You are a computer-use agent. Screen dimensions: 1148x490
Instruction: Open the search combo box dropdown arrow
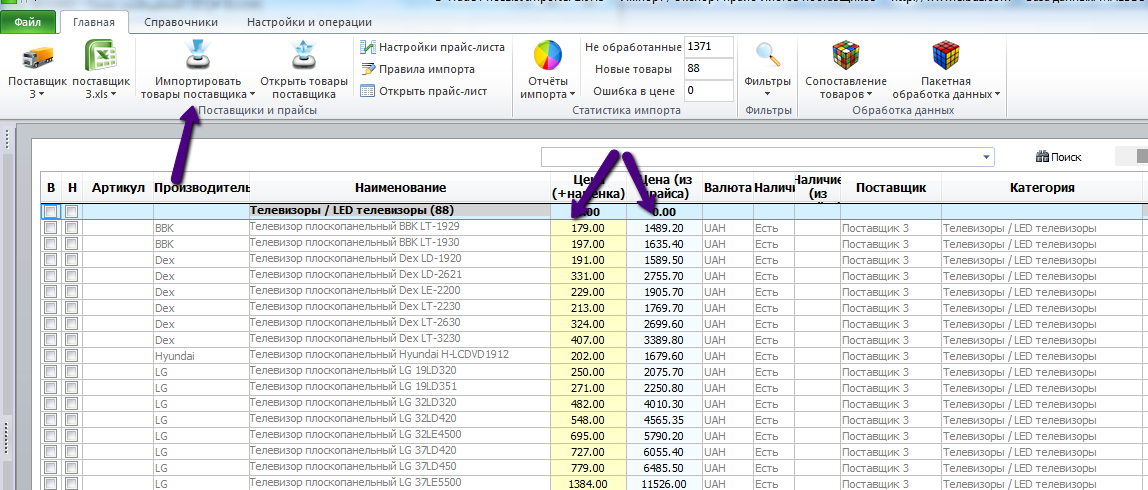click(988, 157)
